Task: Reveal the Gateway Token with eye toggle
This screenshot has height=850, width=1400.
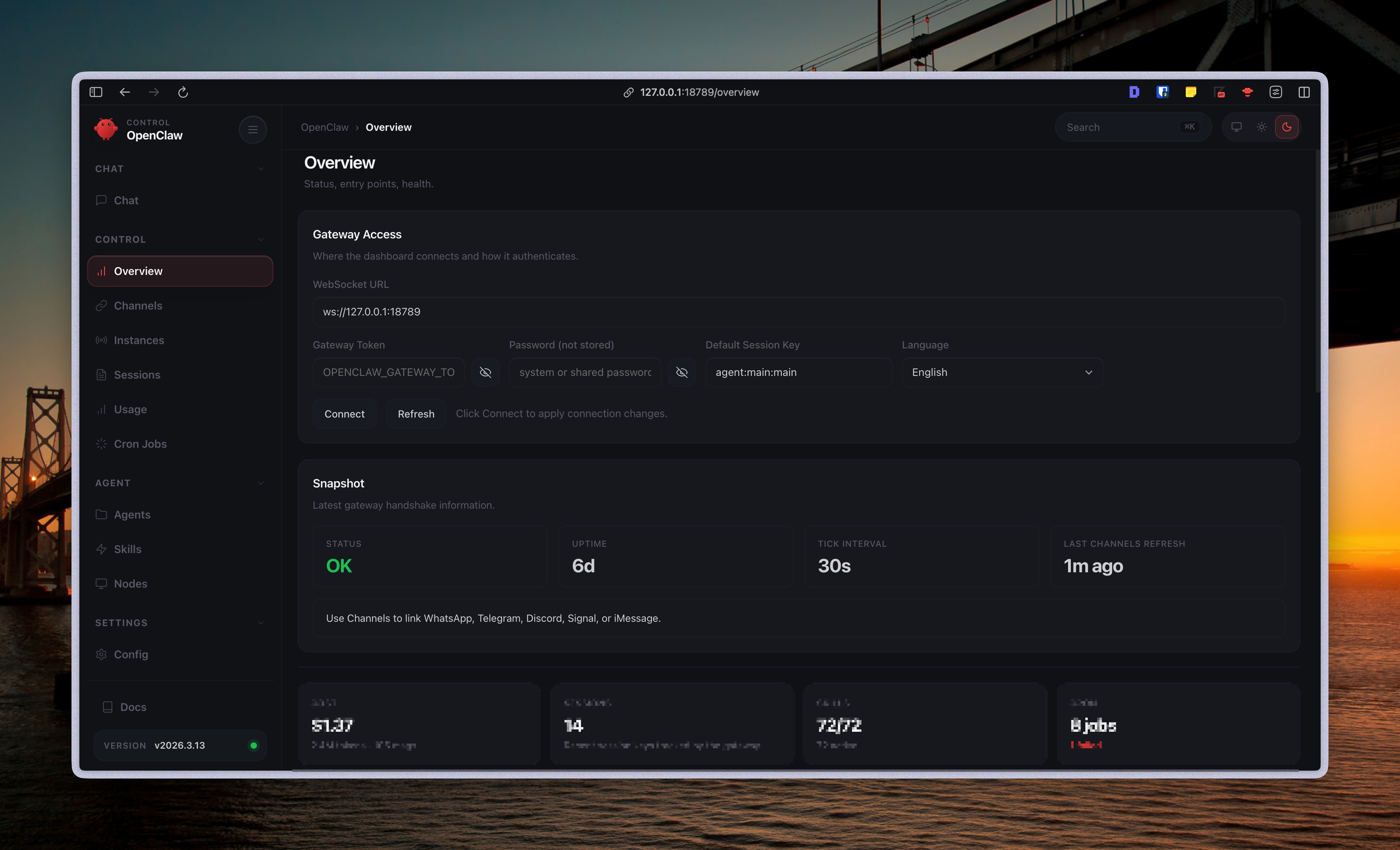Action: 486,372
